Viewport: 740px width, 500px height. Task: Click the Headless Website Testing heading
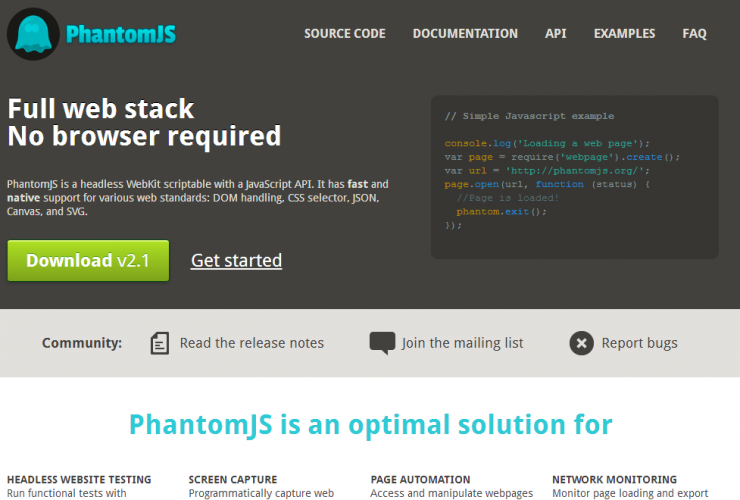79,480
